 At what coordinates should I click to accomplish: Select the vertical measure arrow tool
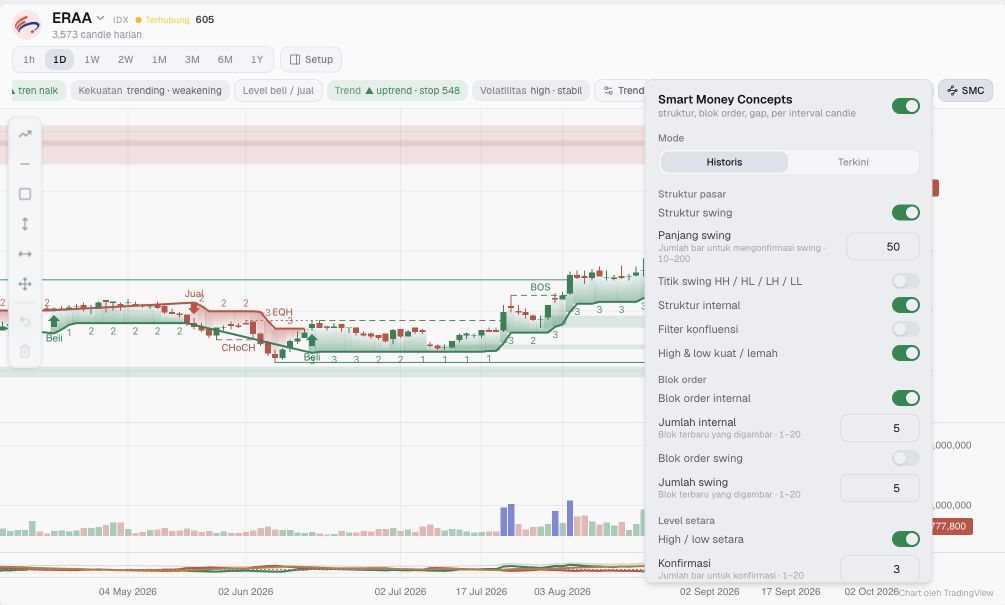(25, 224)
